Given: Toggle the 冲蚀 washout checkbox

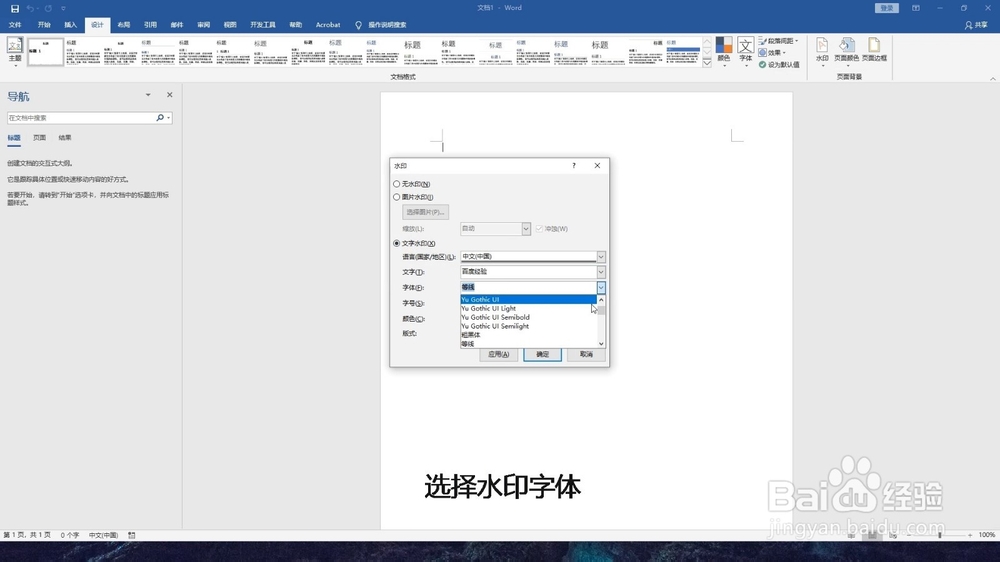Looking at the screenshot, I should point(540,228).
